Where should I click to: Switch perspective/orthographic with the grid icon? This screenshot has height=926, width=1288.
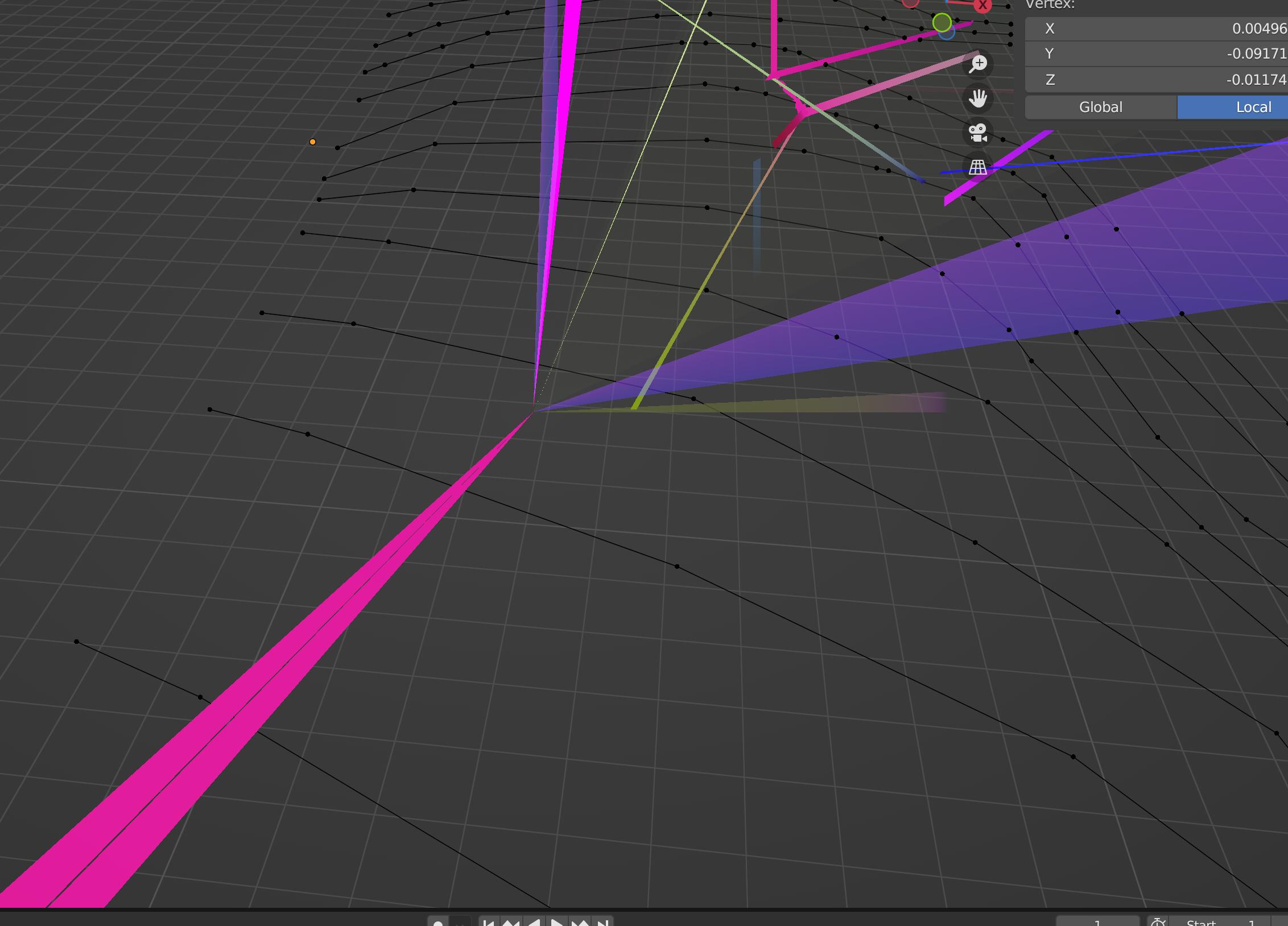[977, 167]
